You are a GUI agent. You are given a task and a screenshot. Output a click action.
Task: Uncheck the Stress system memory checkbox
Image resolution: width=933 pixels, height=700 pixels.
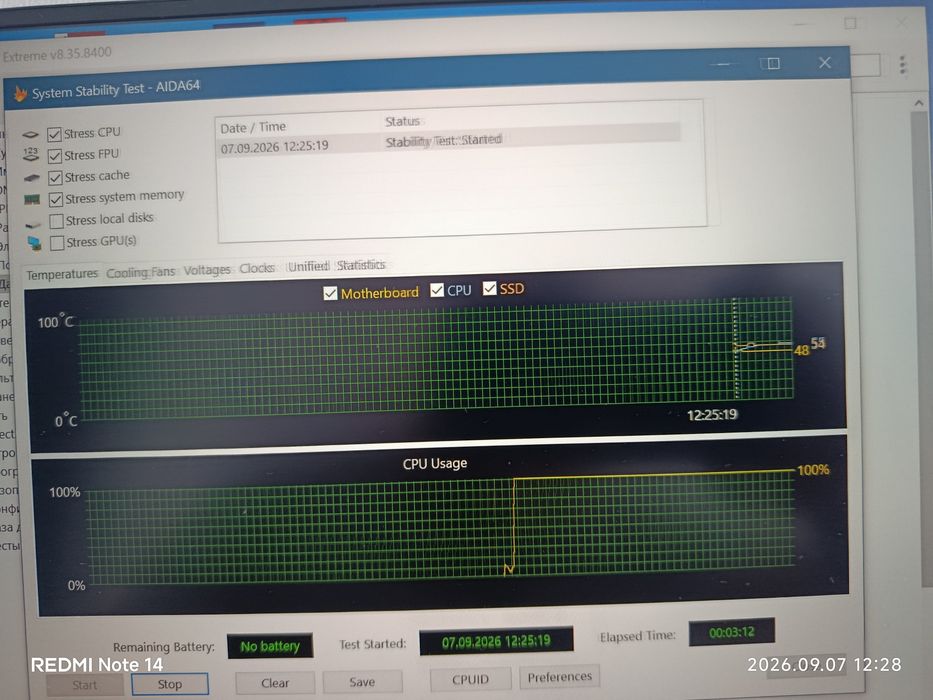[56, 199]
